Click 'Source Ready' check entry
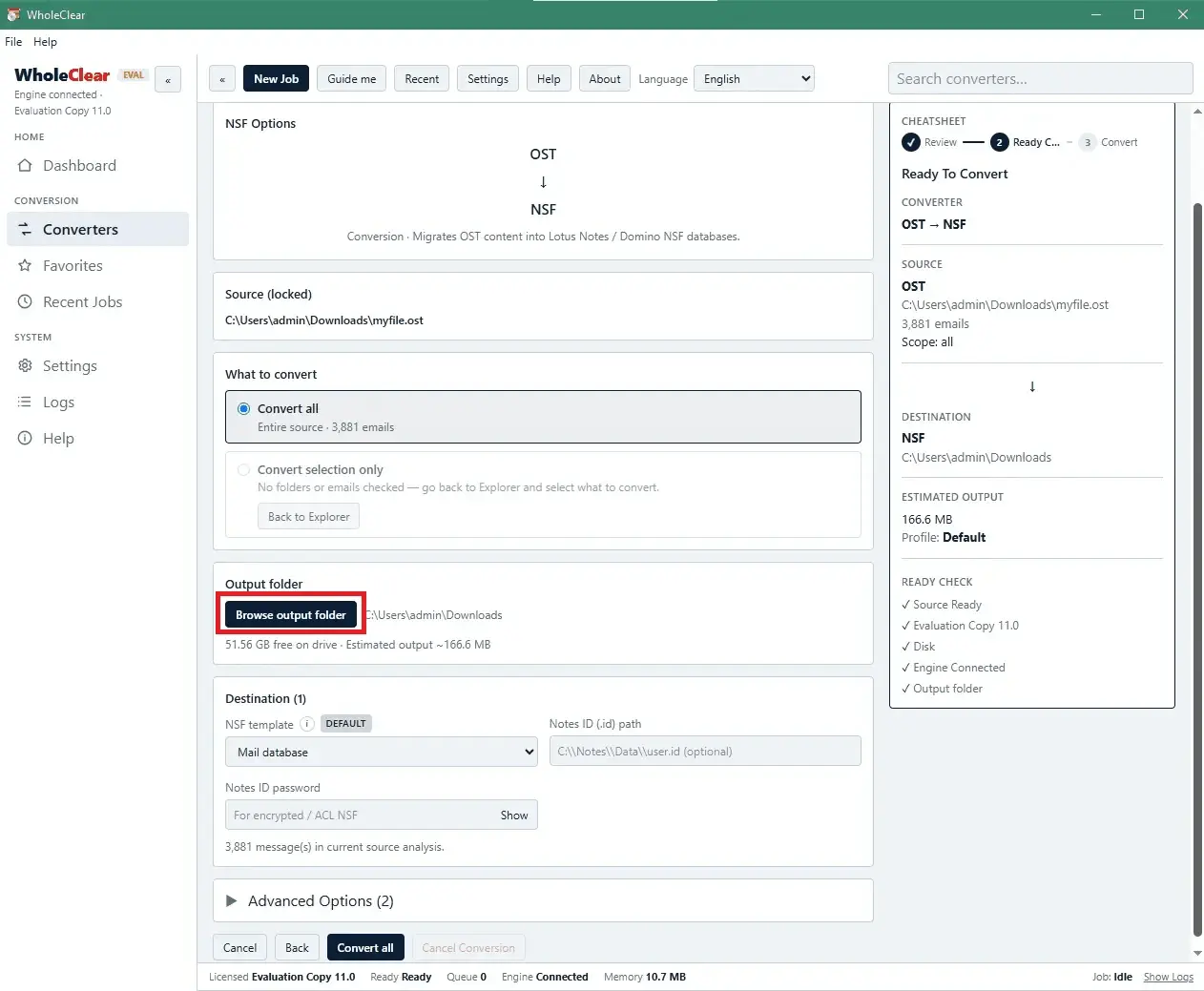The height and width of the screenshot is (991, 1204). [942, 605]
